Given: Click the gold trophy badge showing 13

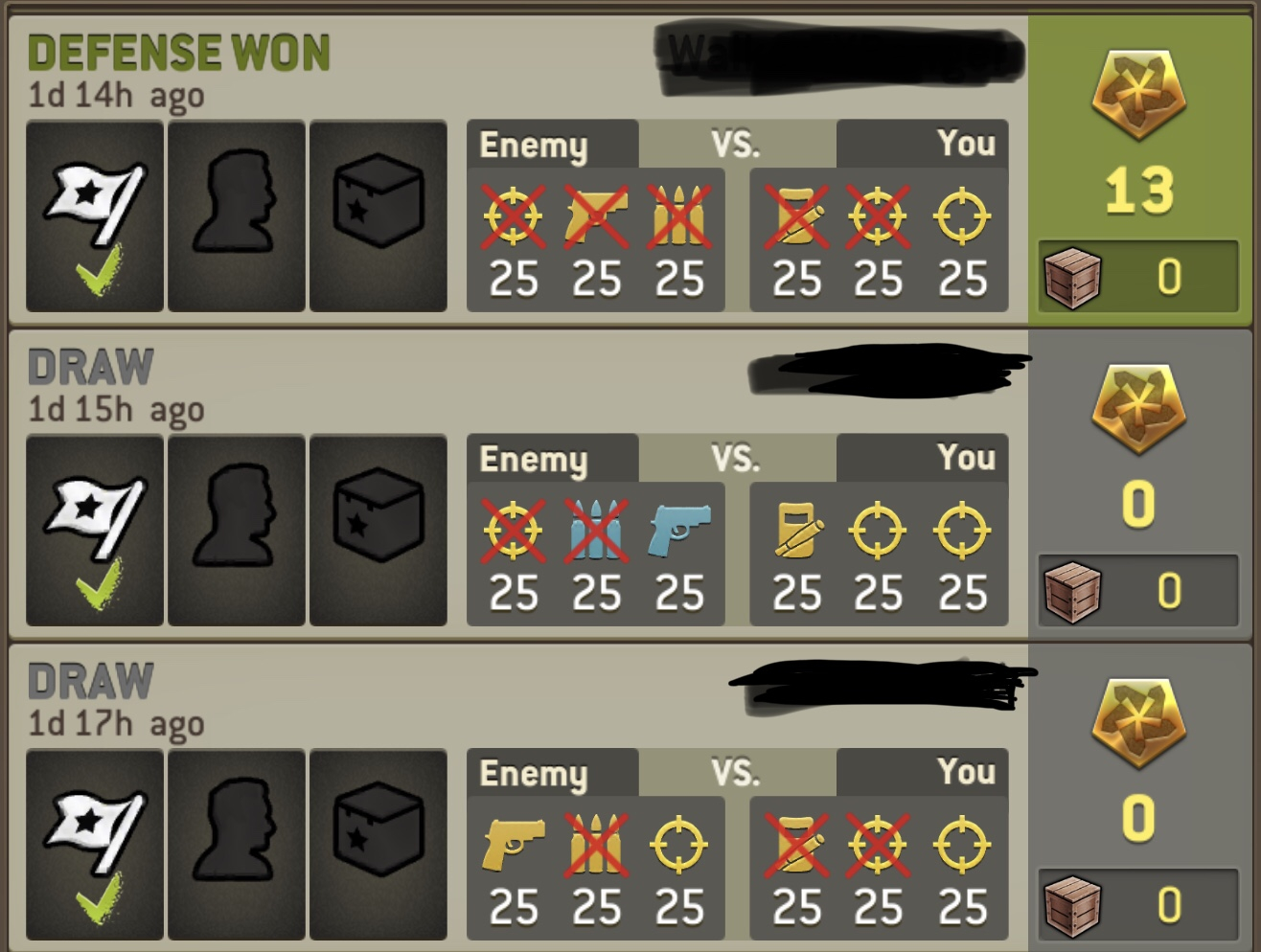Looking at the screenshot, I should click(x=1138, y=95).
